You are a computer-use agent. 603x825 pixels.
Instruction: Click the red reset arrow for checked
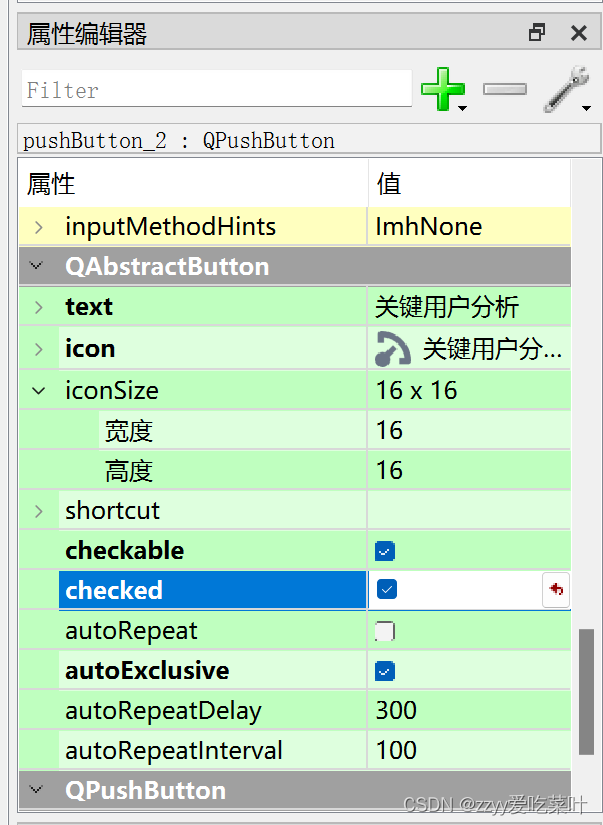click(556, 589)
